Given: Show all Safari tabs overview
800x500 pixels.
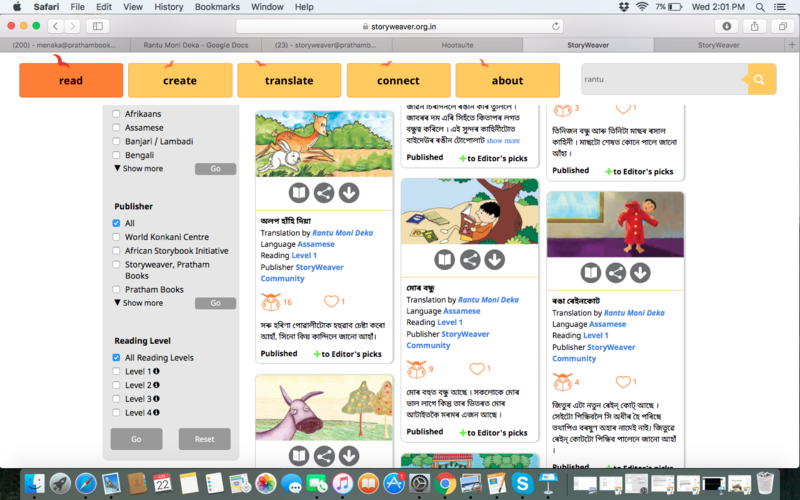Looking at the screenshot, I should [x=783, y=26].
